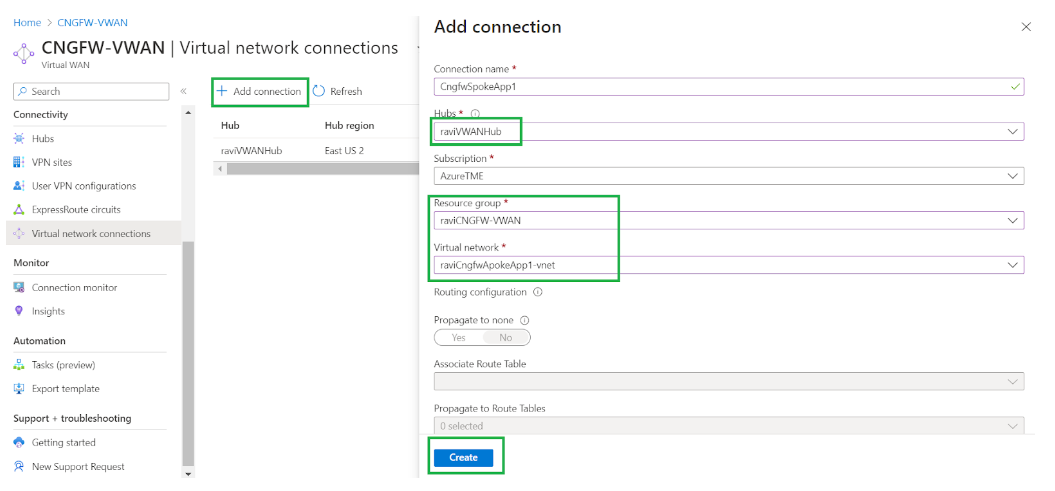Viewport: 1055px width, 491px height.
Task: Click the Create button
Action: 463,457
